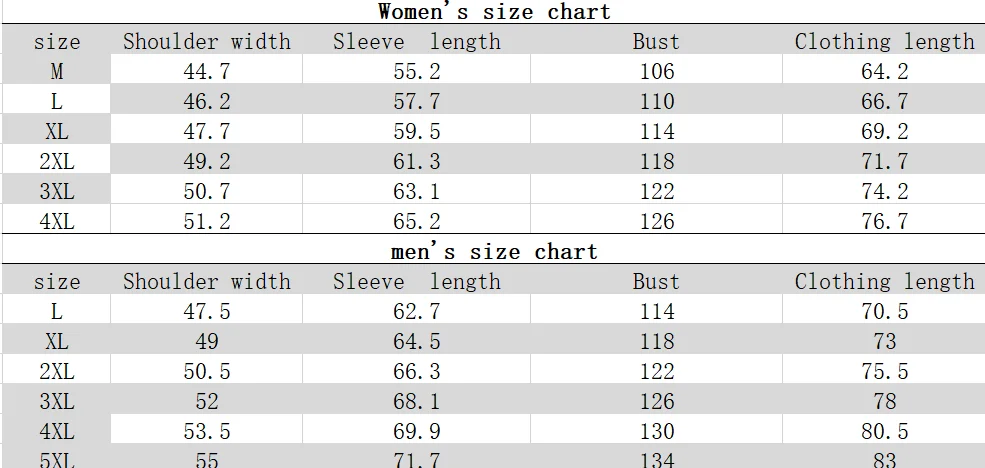This screenshot has height=468, width=985.
Task: Click the Sleeve length header in men's chart
Action: 416,281
